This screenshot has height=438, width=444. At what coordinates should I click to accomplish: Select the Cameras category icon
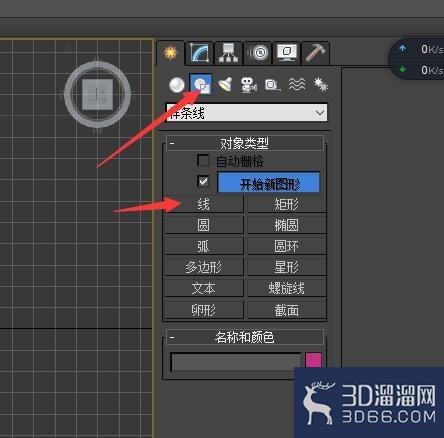(x=249, y=85)
